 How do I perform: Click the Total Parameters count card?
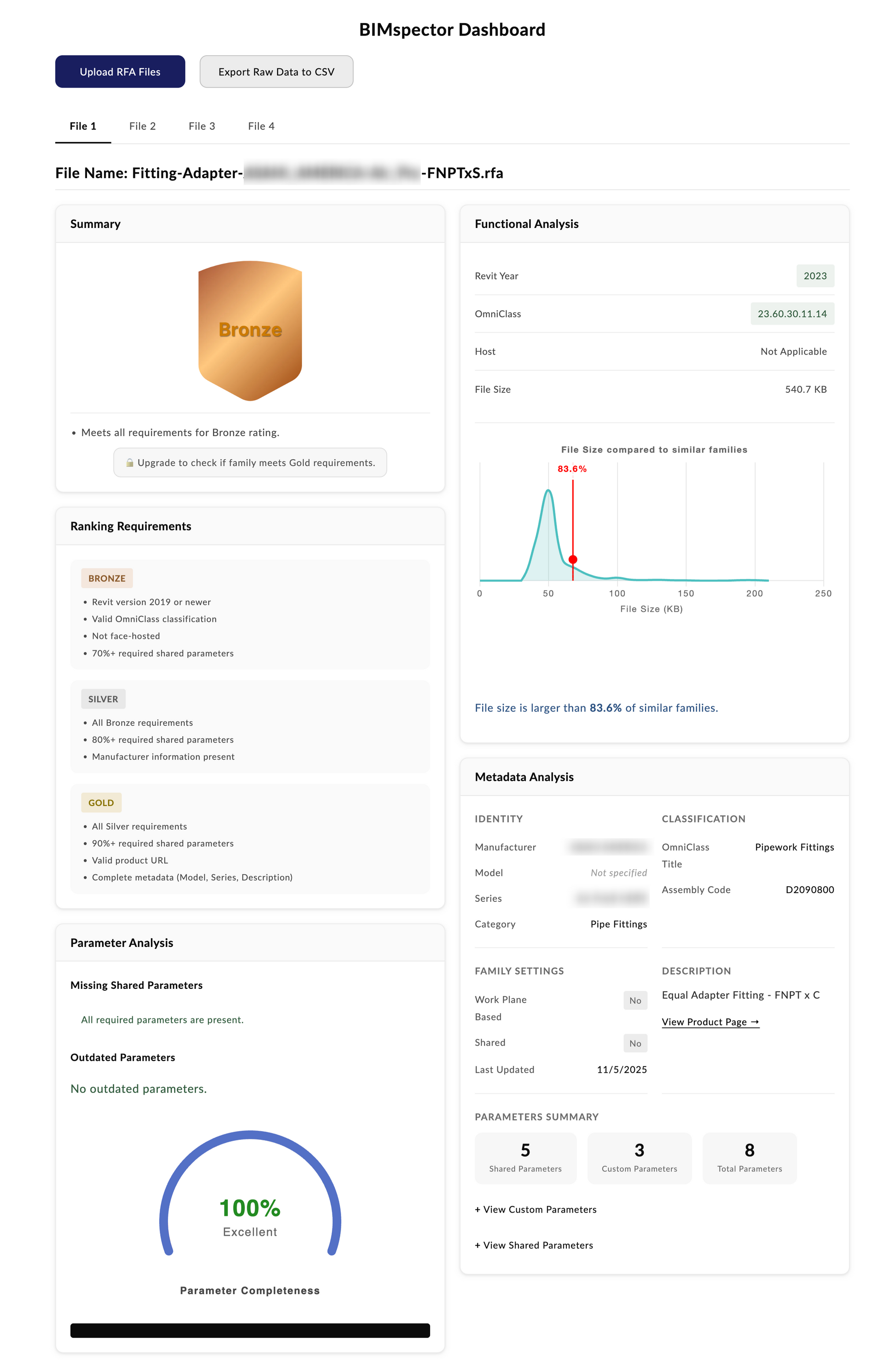pyautogui.click(x=749, y=1157)
